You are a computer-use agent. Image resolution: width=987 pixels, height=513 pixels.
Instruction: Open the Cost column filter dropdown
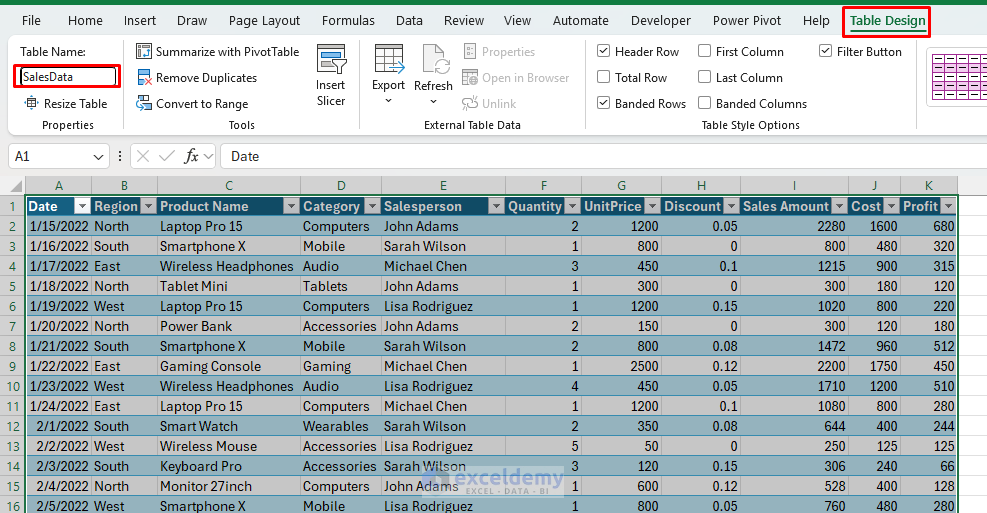(x=891, y=206)
